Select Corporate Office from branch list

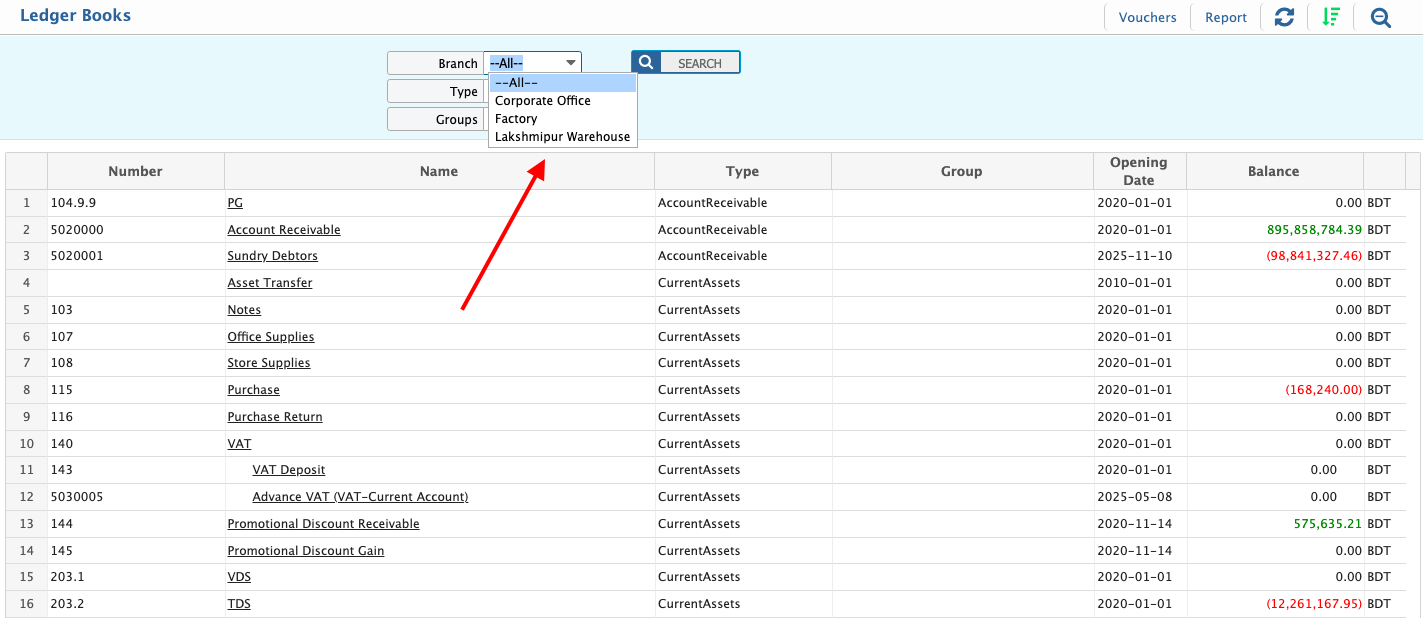coord(543,101)
